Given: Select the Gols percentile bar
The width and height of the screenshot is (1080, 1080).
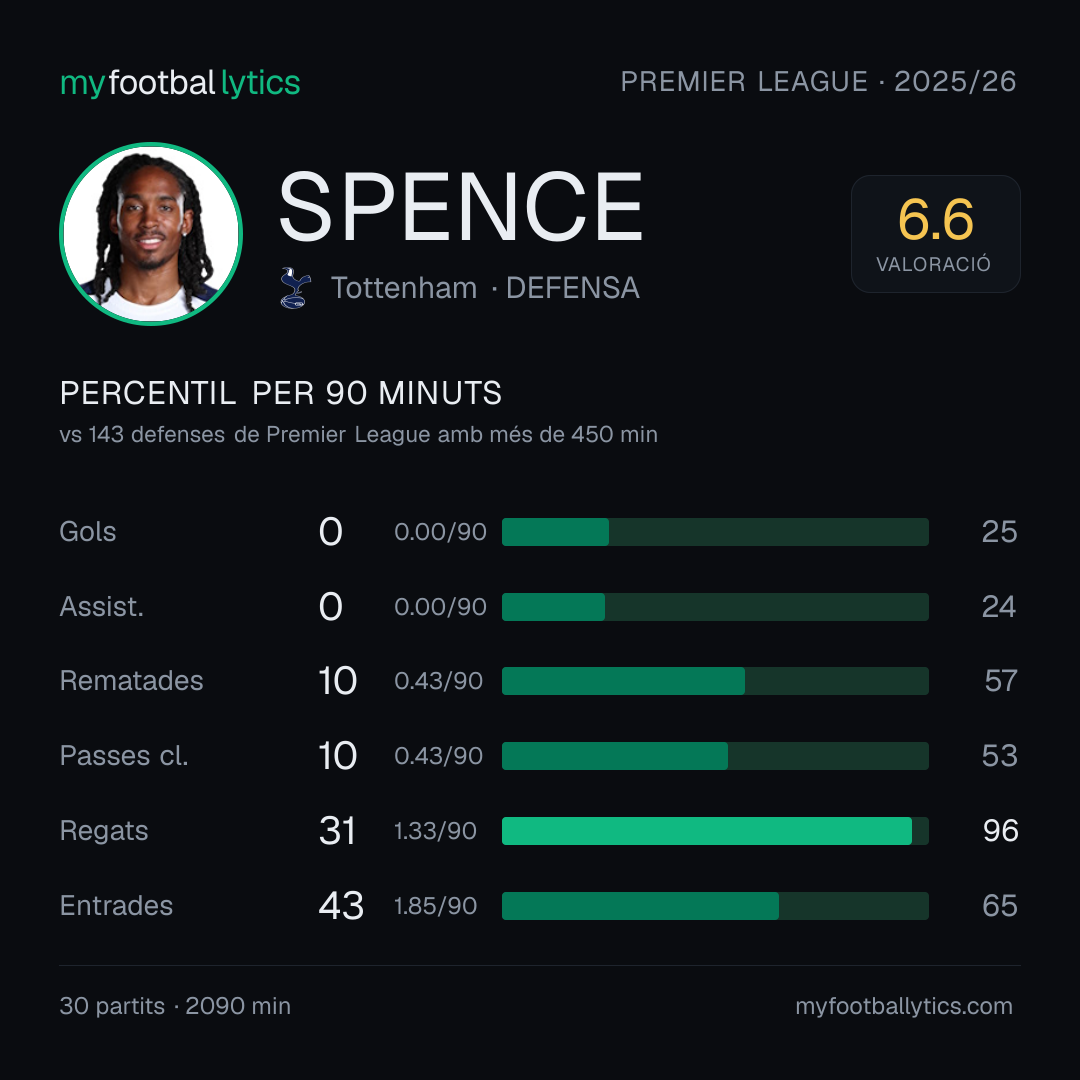Looking at the screenshot, I should (715, 532).
